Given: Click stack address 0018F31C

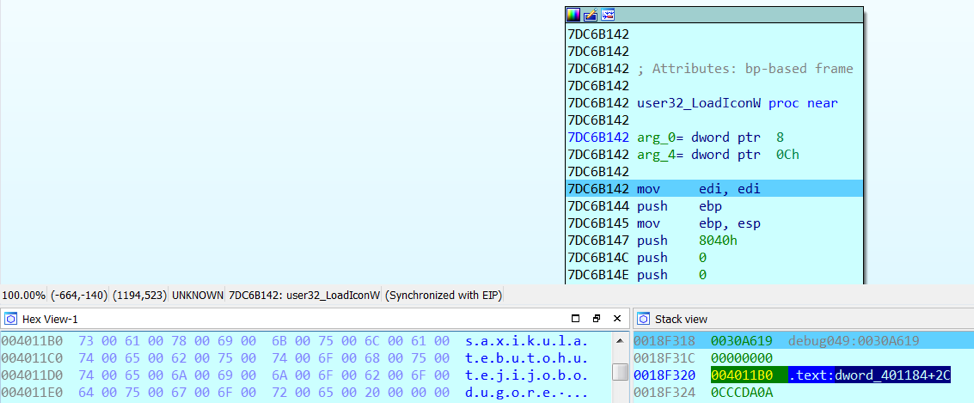Looking at the screenshot, I should coord(665,358).
